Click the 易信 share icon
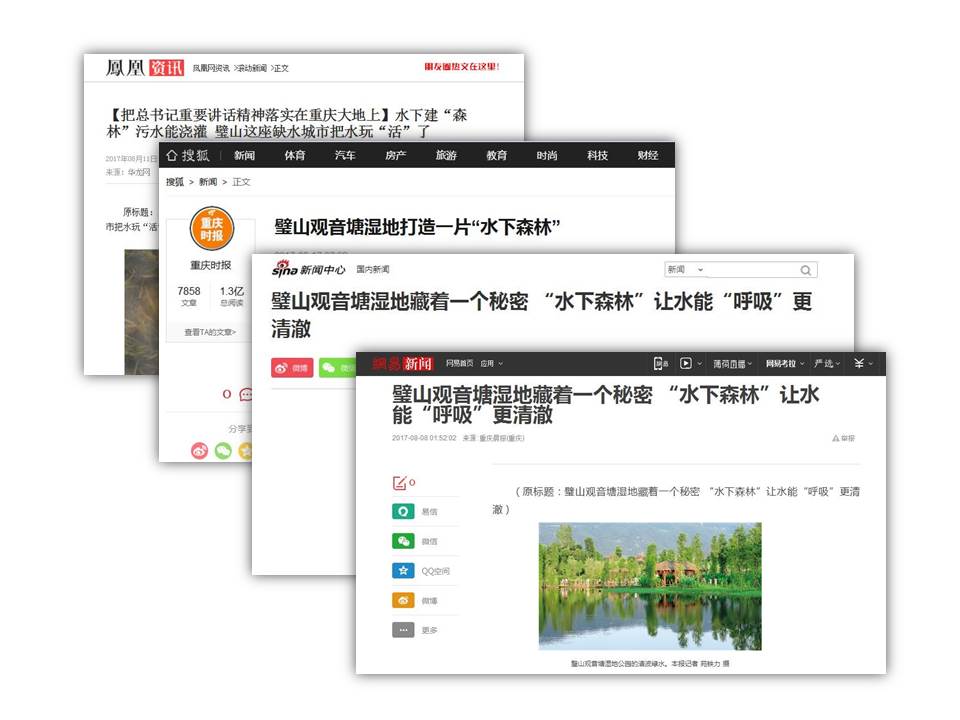The image size is (960, 720). (x=404, y=511)
